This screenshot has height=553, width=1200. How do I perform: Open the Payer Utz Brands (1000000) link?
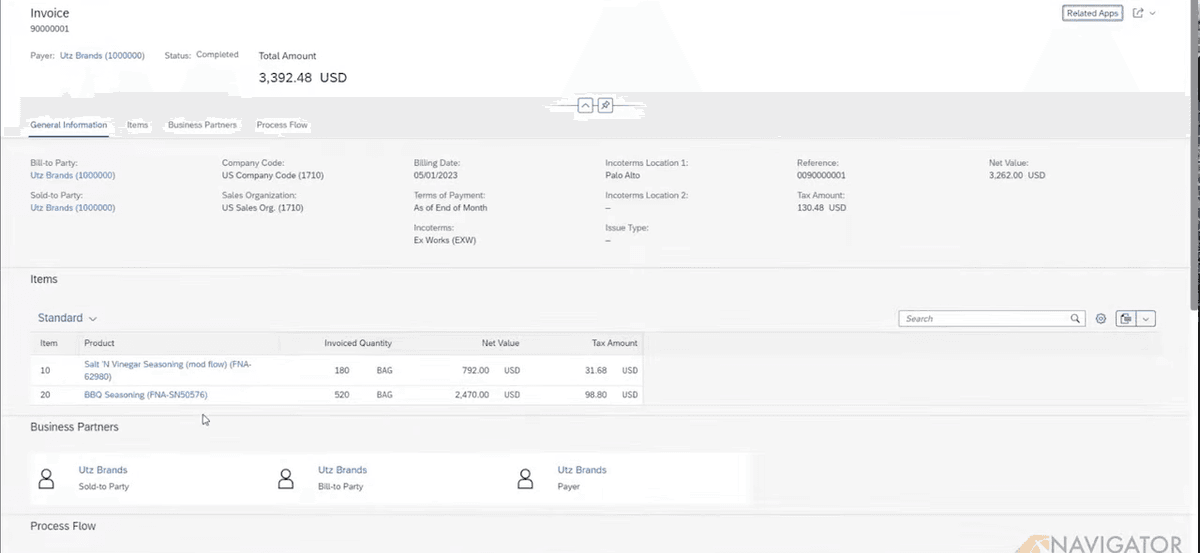coord(102,55)
